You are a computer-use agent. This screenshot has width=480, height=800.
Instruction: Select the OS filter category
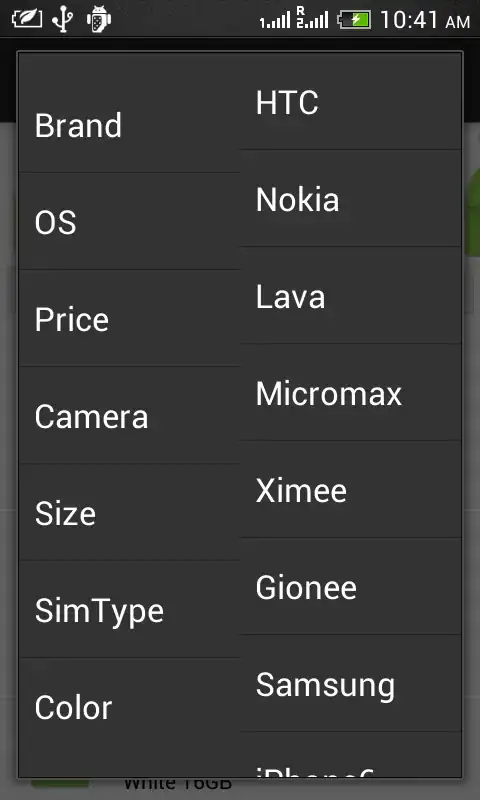pos(129,221)
